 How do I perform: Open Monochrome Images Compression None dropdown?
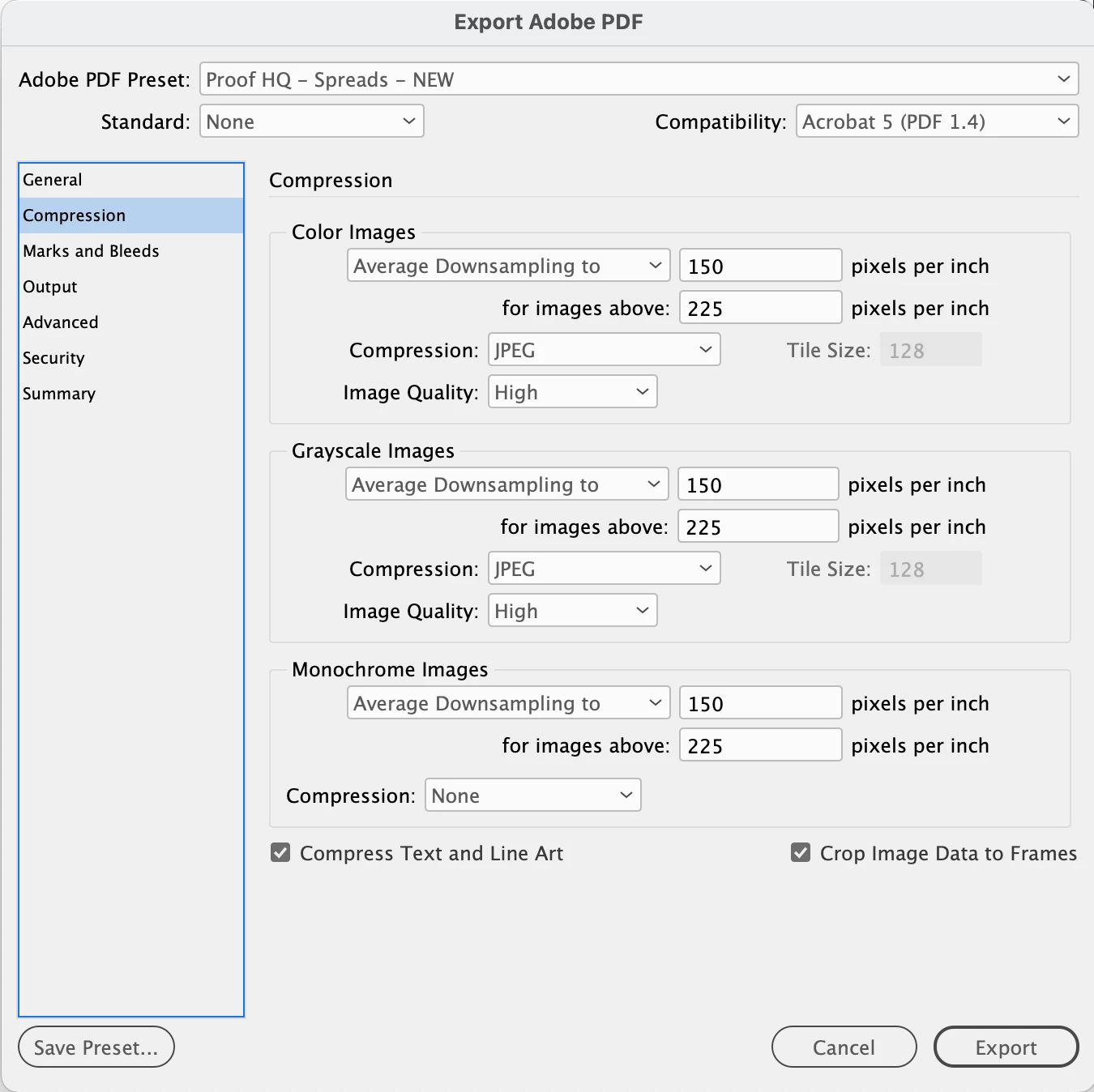click(x=533, y=796)
